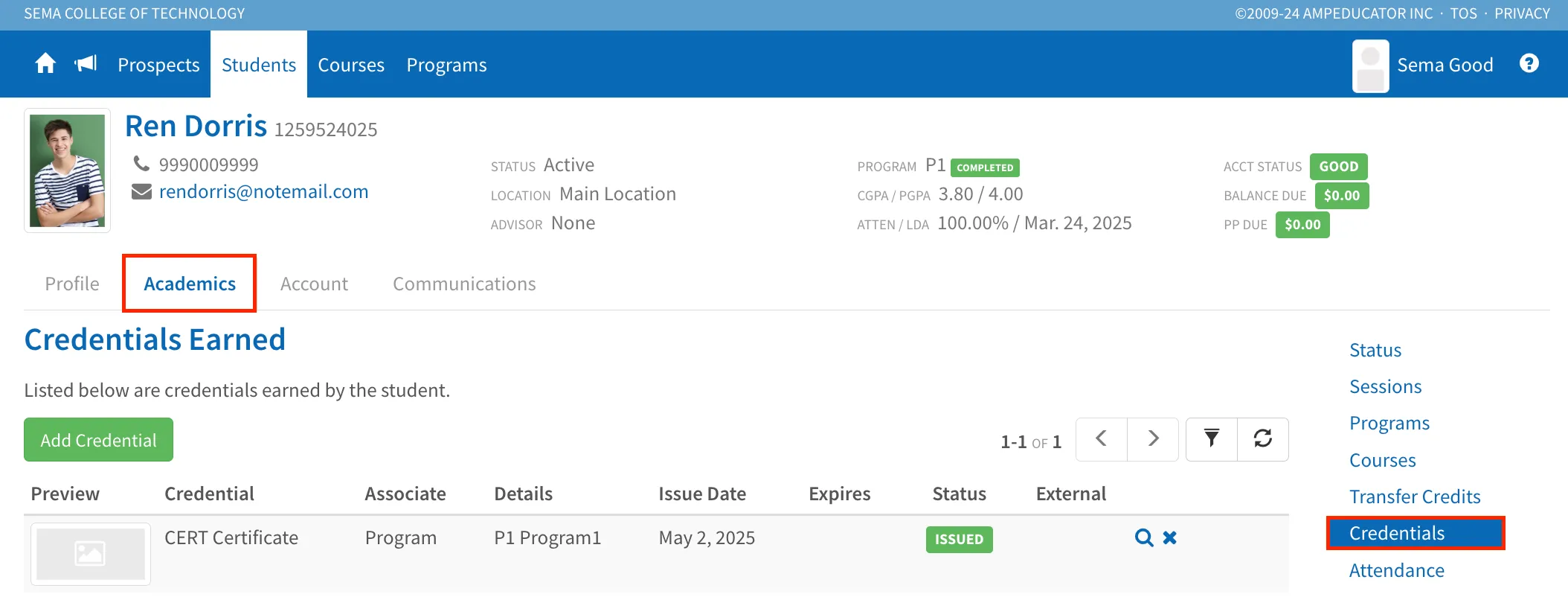Viewport: 1568px width, 600px height.
Task: Click the phone icon beside 9990009999
Action: 141,163
